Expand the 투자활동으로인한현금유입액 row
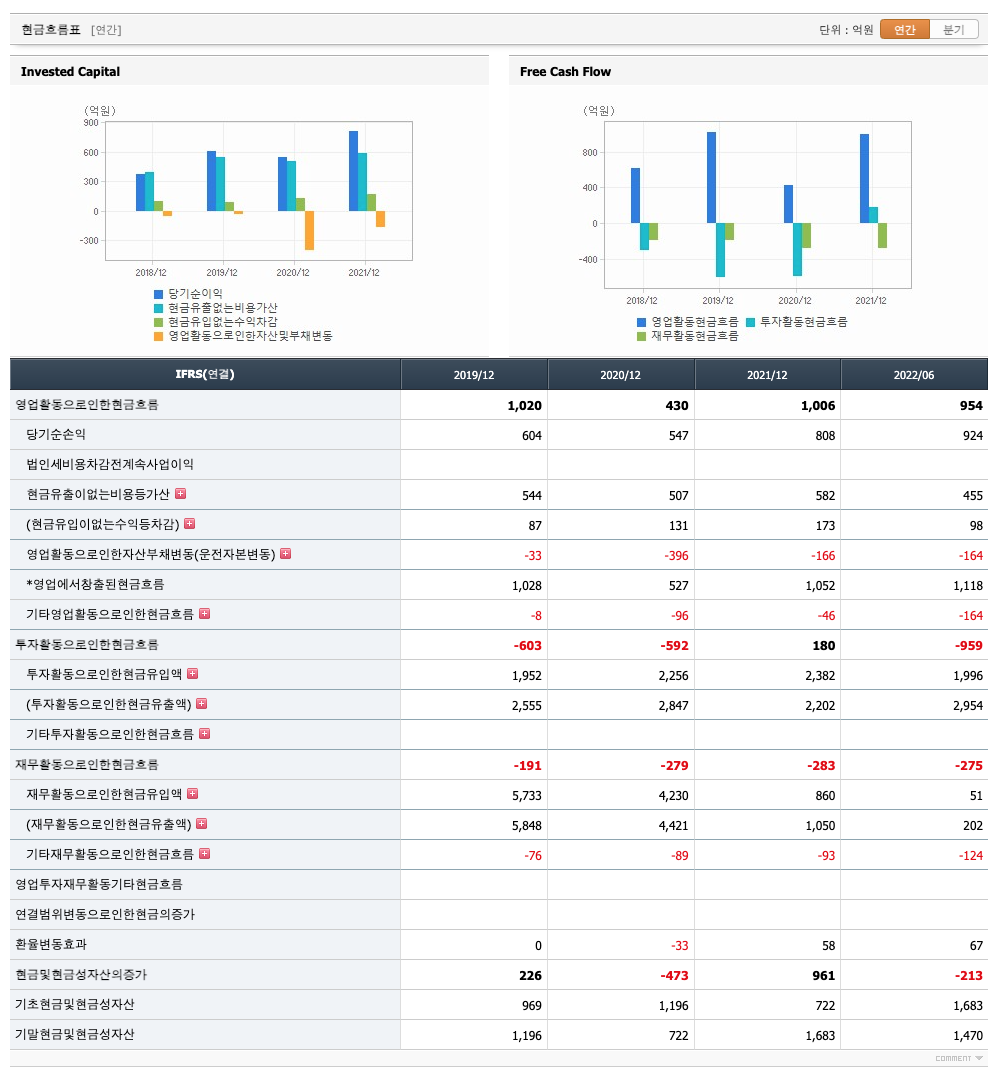 point(193,674)
